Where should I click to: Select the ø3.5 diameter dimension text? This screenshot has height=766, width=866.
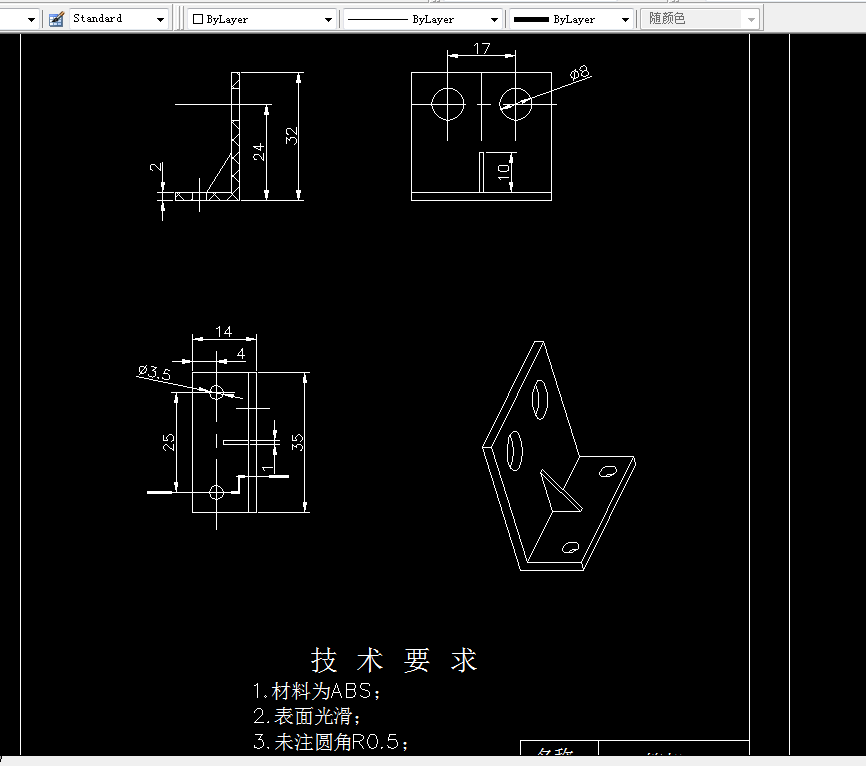click(x=154, y=372)
